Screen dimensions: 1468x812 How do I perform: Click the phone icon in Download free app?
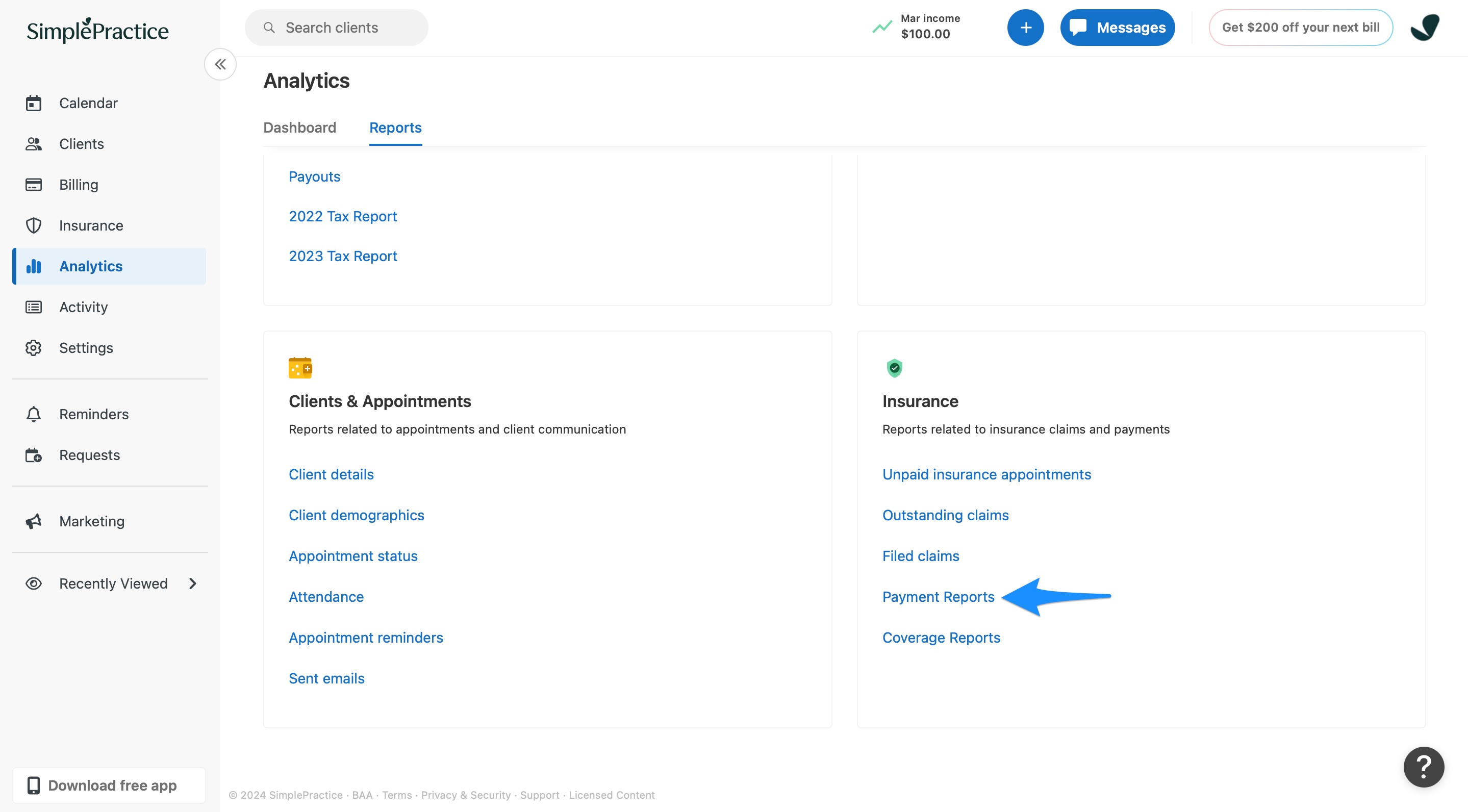coord(34,785)
